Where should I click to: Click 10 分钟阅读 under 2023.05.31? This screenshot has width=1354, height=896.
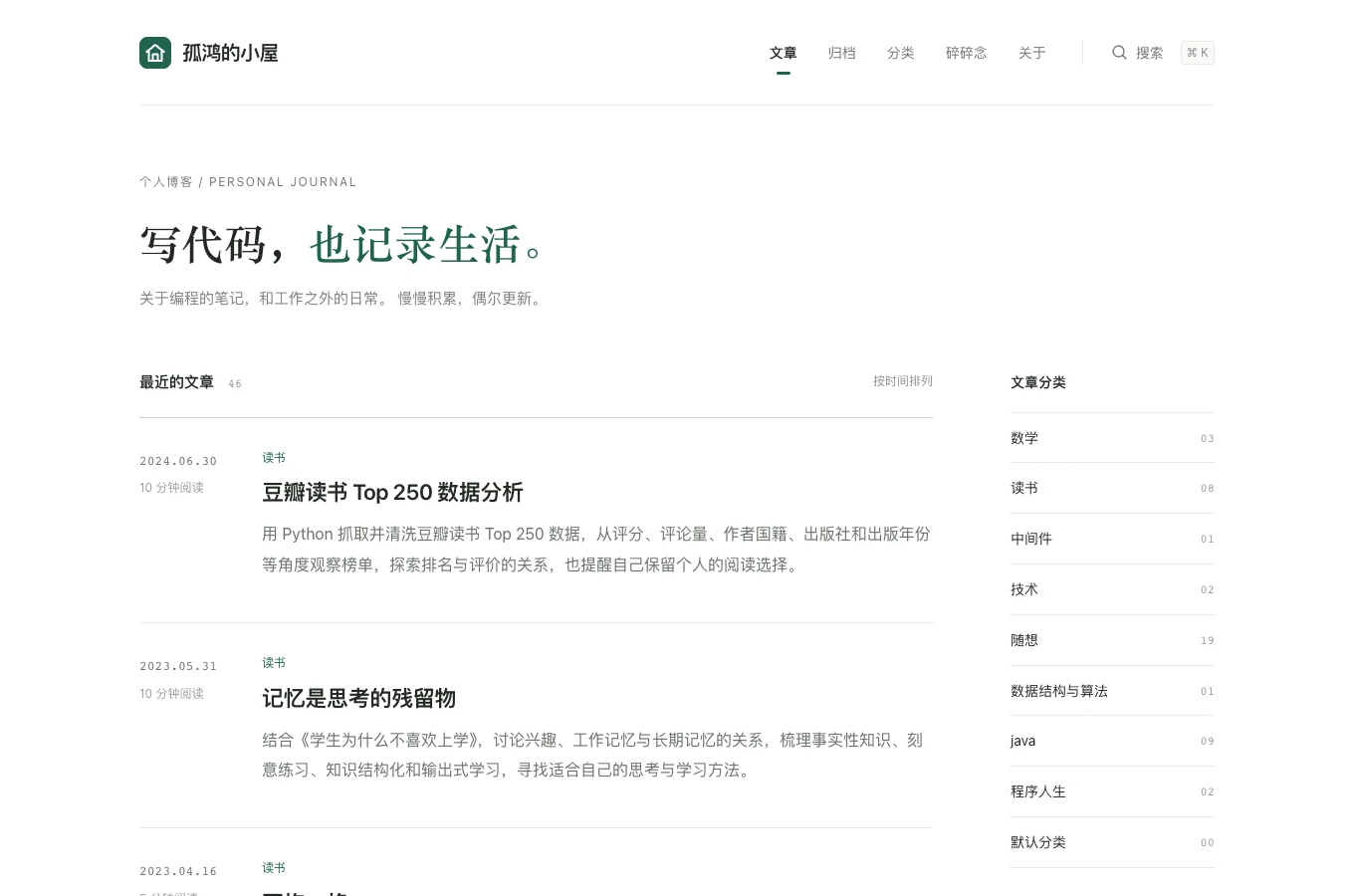[x=171, y=694]
